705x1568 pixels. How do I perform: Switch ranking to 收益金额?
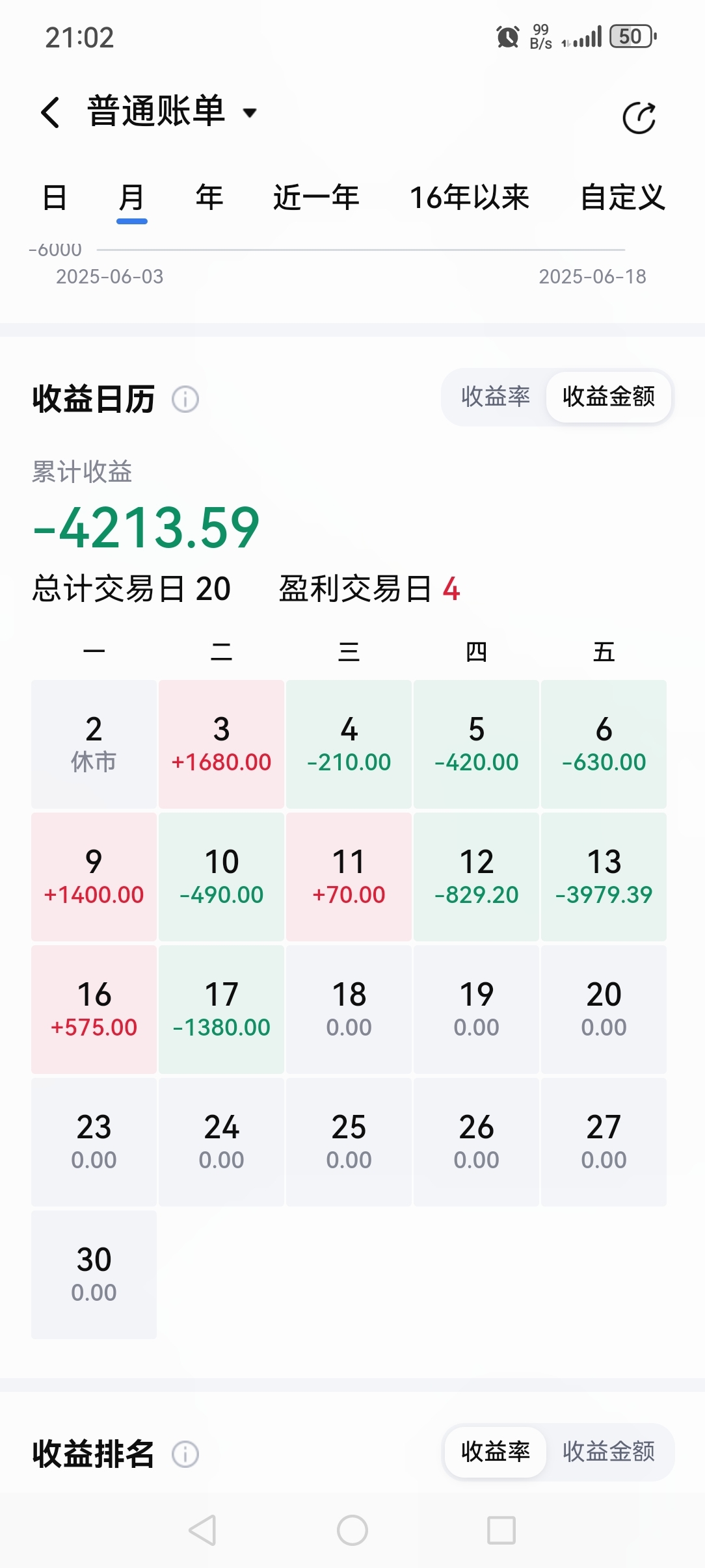coord(609,1452)
